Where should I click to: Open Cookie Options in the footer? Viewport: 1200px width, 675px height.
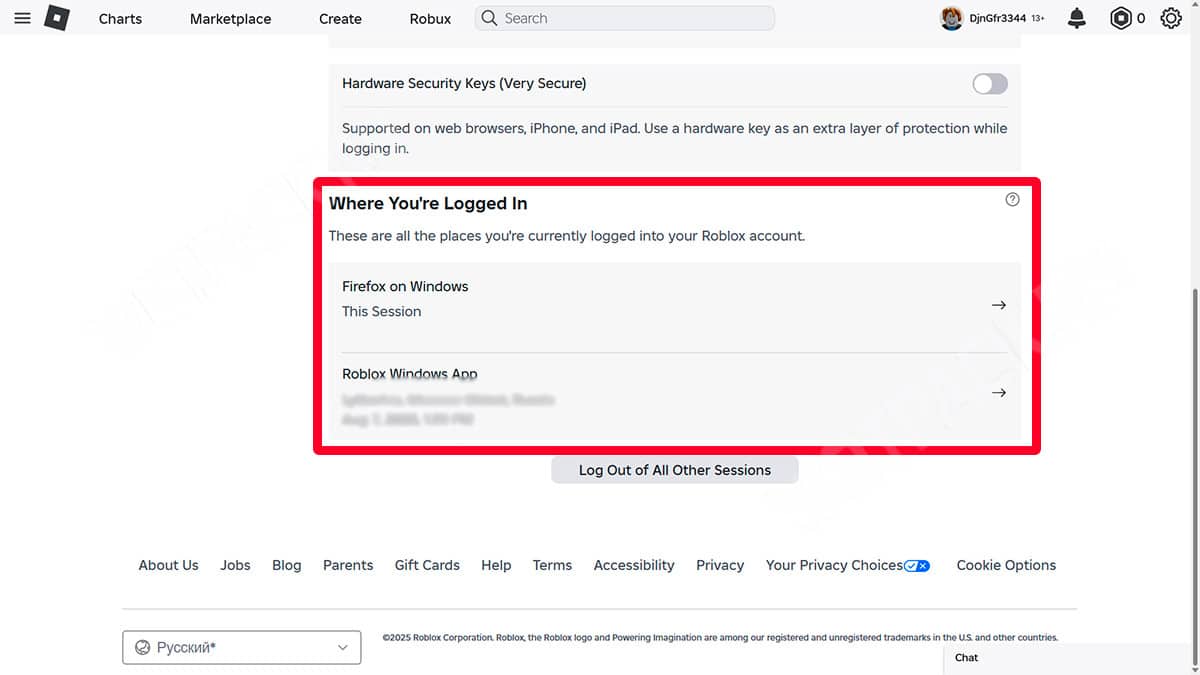point(1006,565)
